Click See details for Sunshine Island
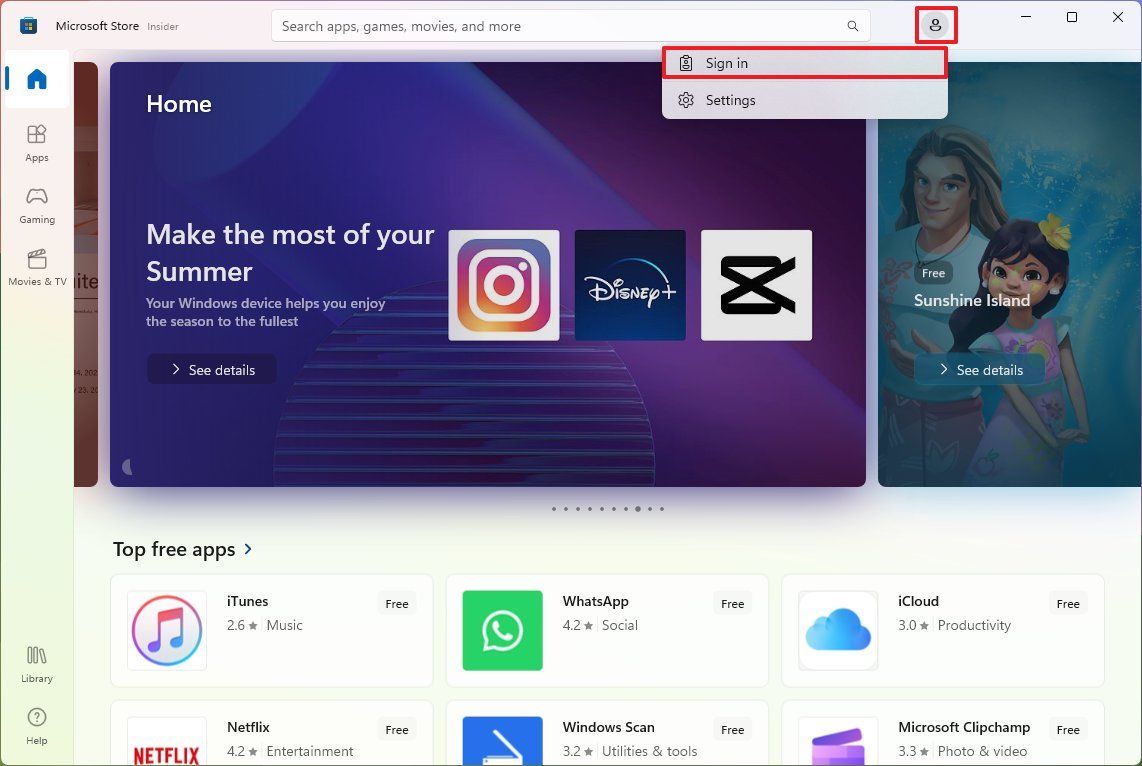Viewport: 1142px width, 766px height. (980, 369)
